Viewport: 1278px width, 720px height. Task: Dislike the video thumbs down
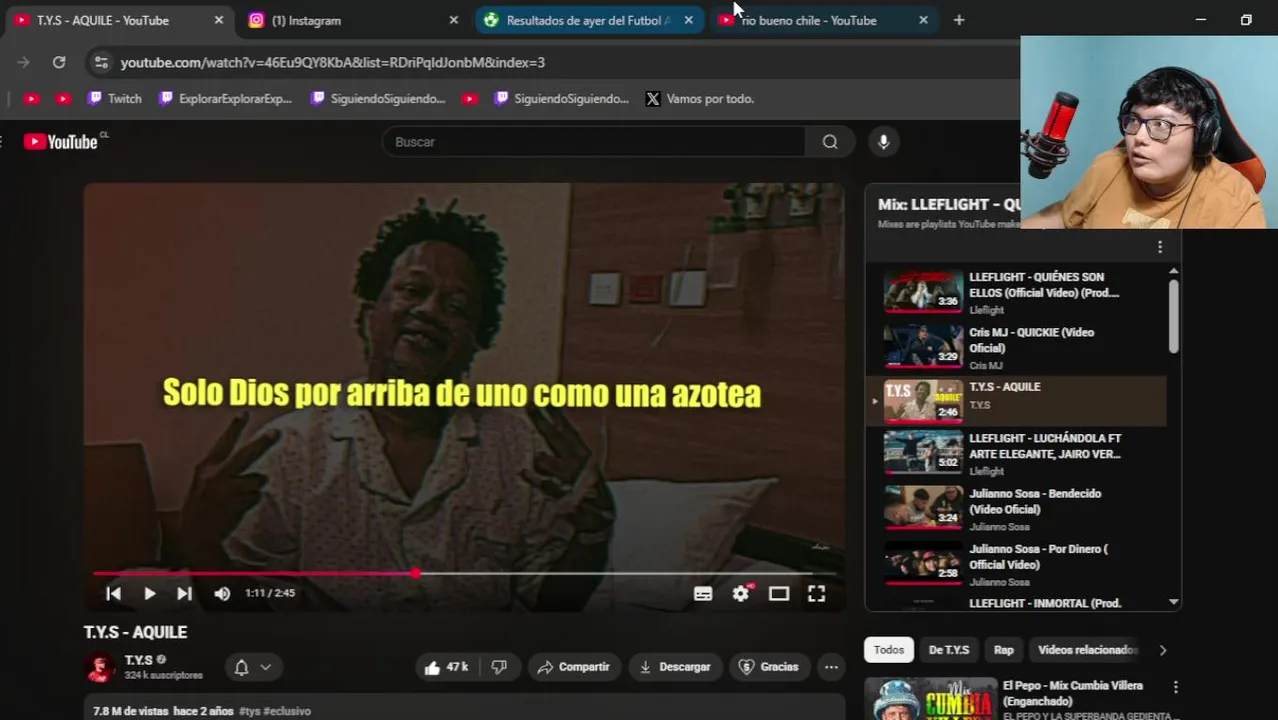[499, 667]
